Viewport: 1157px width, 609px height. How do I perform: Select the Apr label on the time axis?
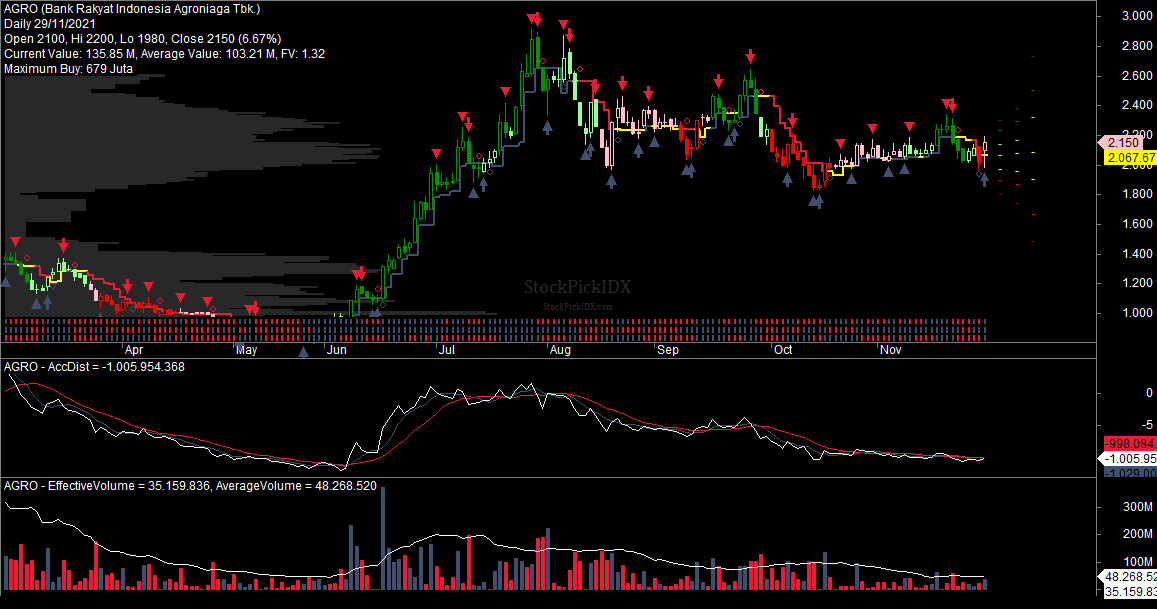(x=134, y=350)
